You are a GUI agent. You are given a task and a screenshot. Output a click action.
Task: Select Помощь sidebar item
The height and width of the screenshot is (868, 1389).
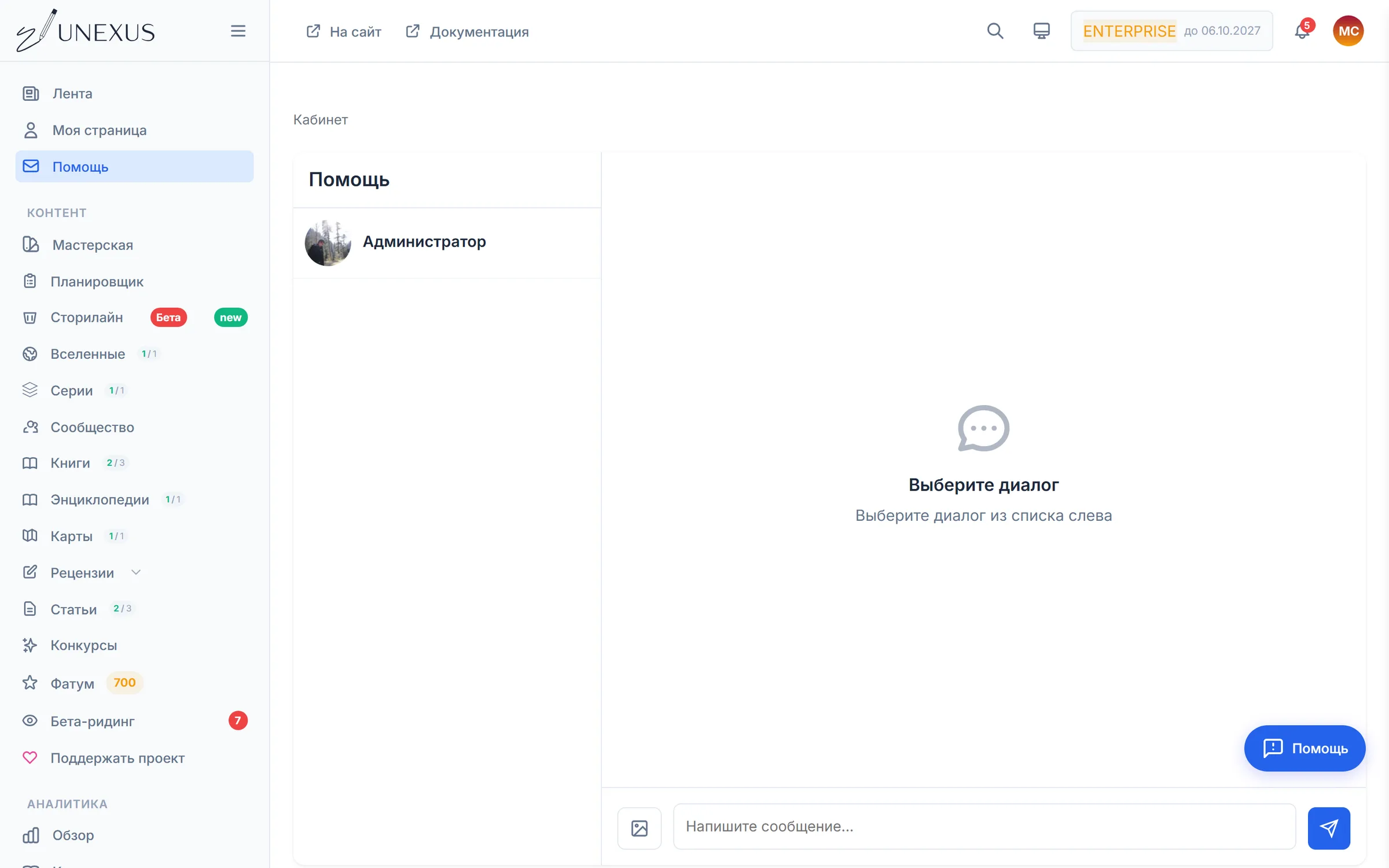pos(134,167)
